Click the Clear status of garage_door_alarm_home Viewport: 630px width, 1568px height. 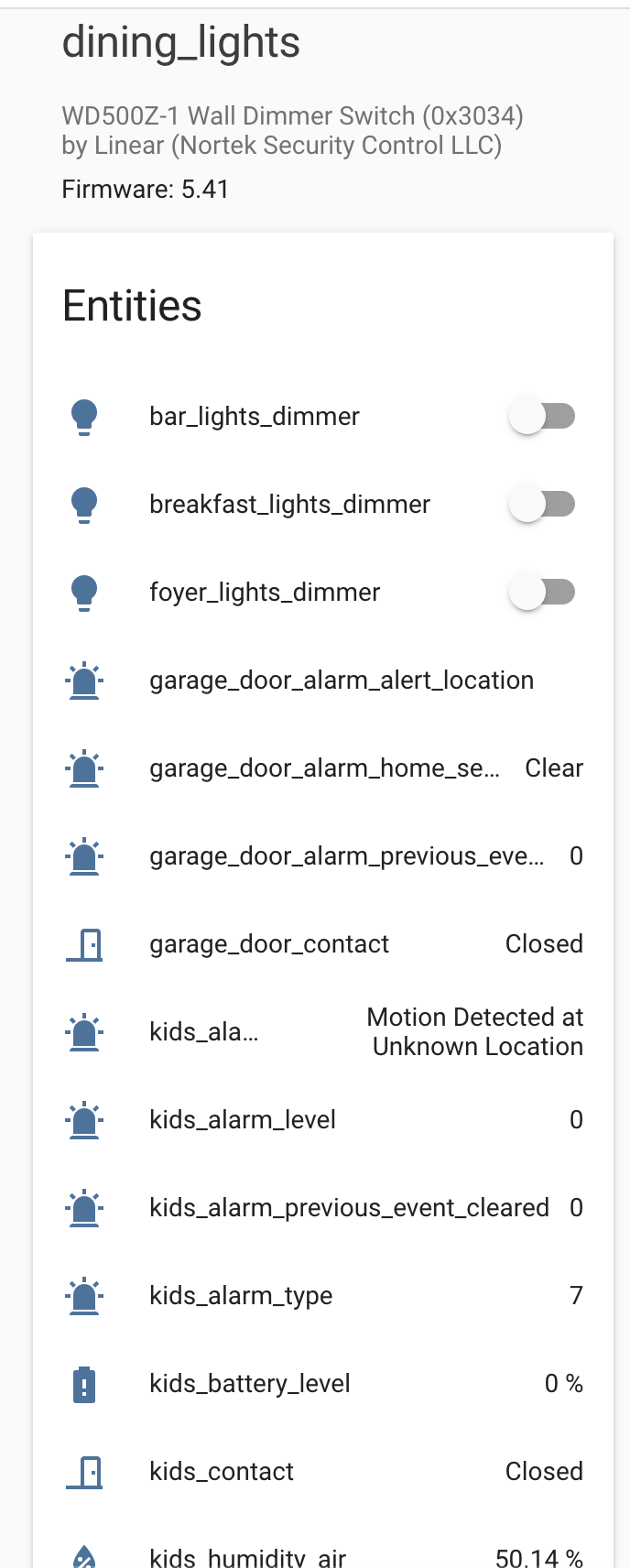554,768
